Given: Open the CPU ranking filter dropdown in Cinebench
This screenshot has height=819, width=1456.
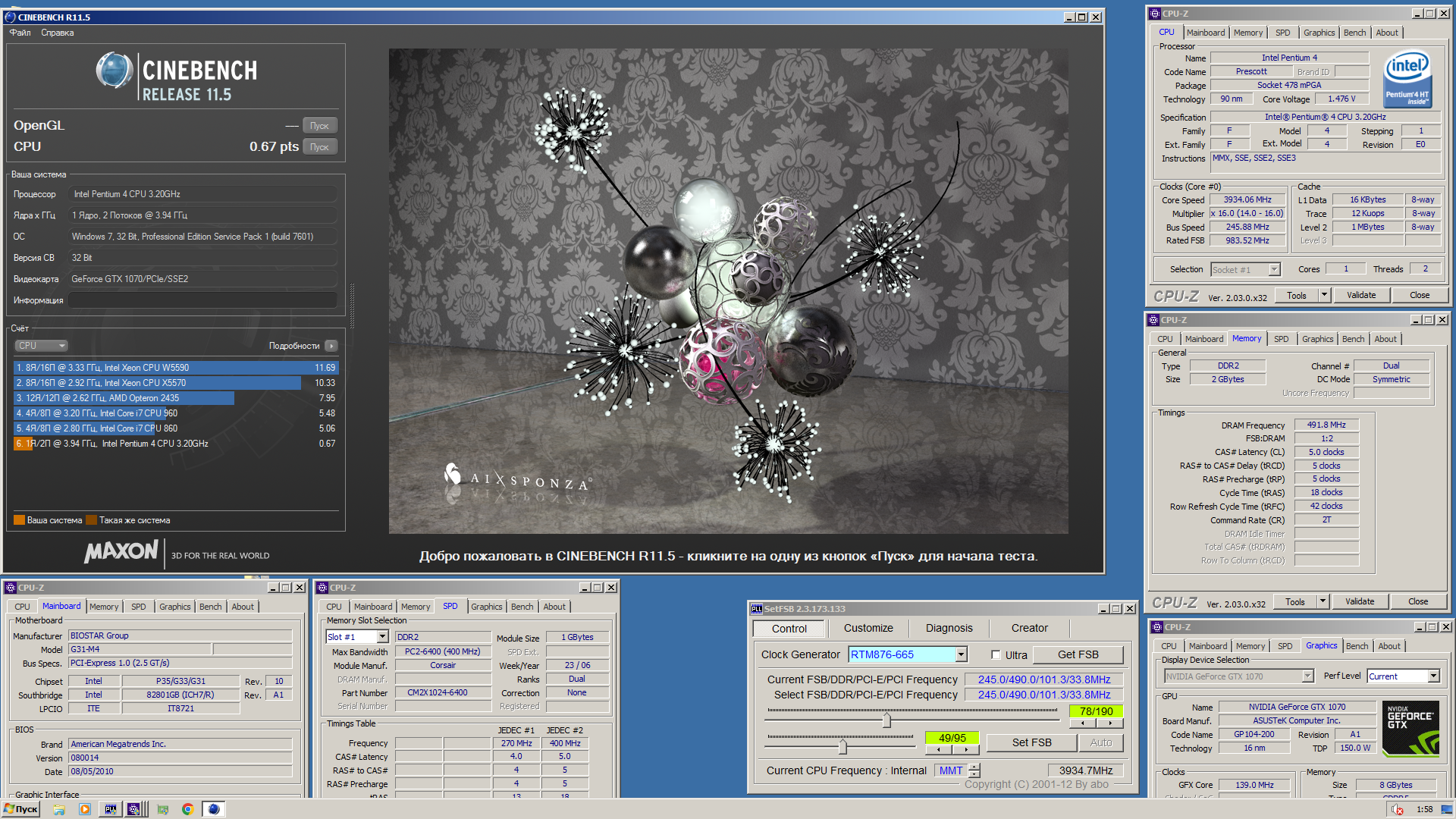Looking at the screenshot, I should tap(42, 346).
